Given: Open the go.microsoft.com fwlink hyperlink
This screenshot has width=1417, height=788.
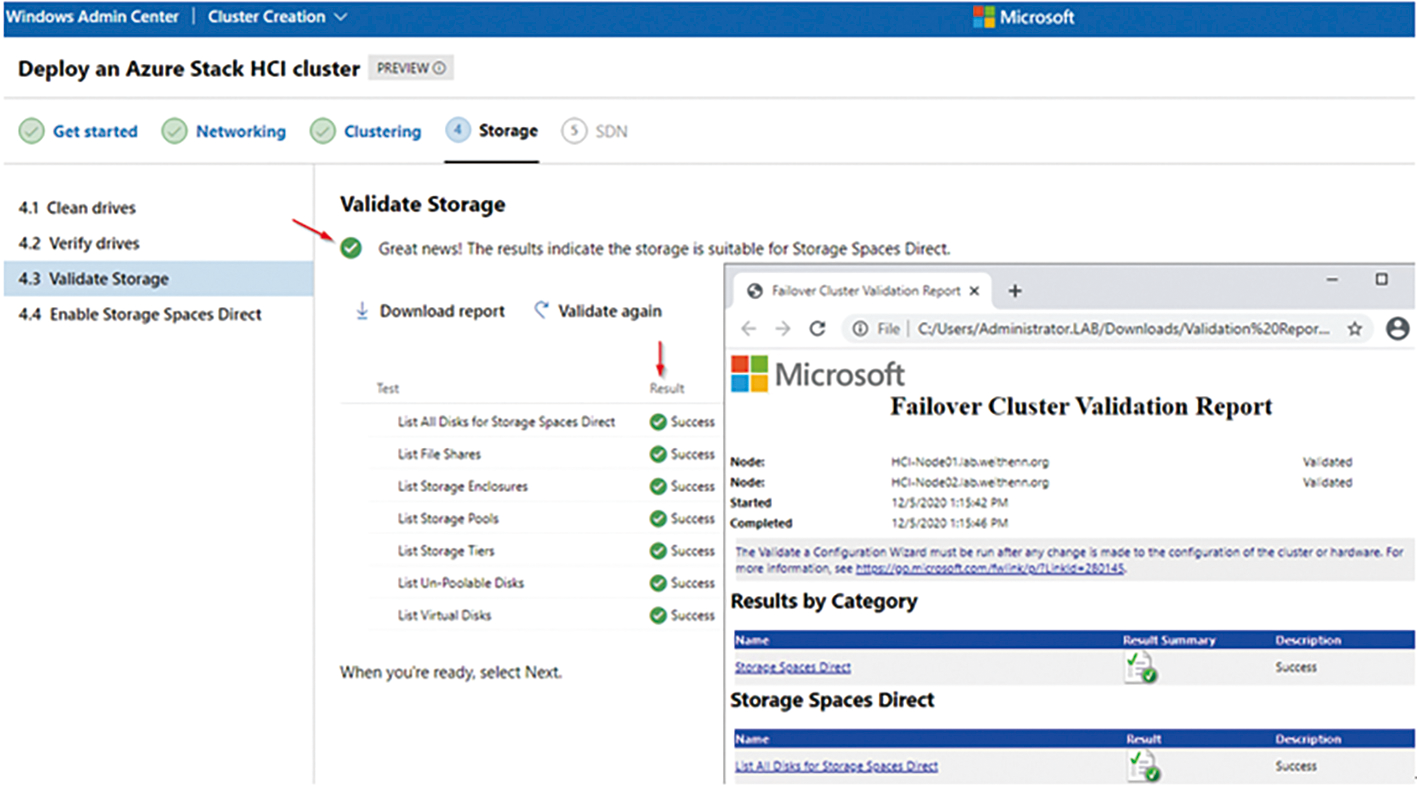Looking at the screenshot, I should pos(989,568).
